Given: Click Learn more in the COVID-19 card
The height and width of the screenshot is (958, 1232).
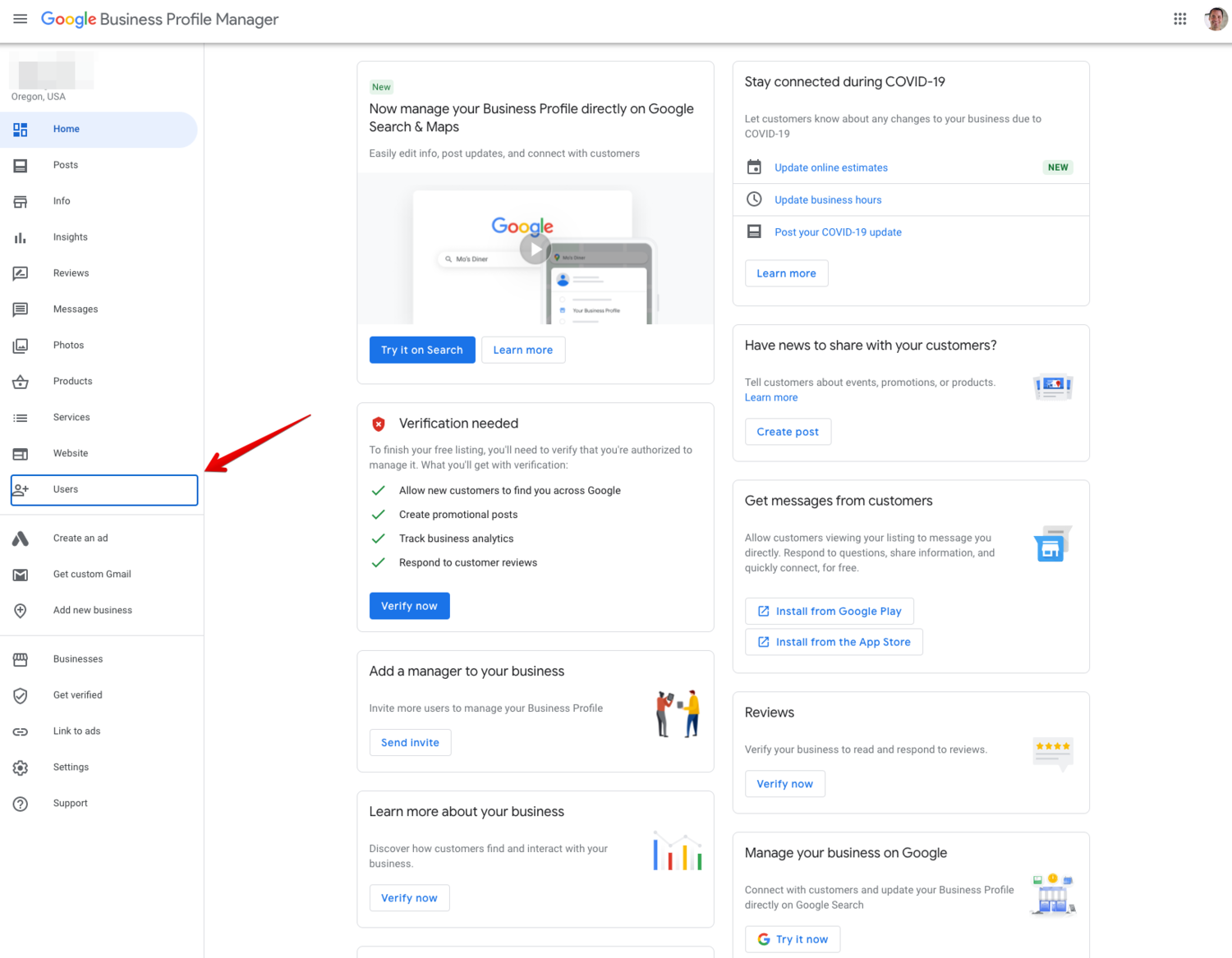Looking at the screenshot, I should point(786,273).
